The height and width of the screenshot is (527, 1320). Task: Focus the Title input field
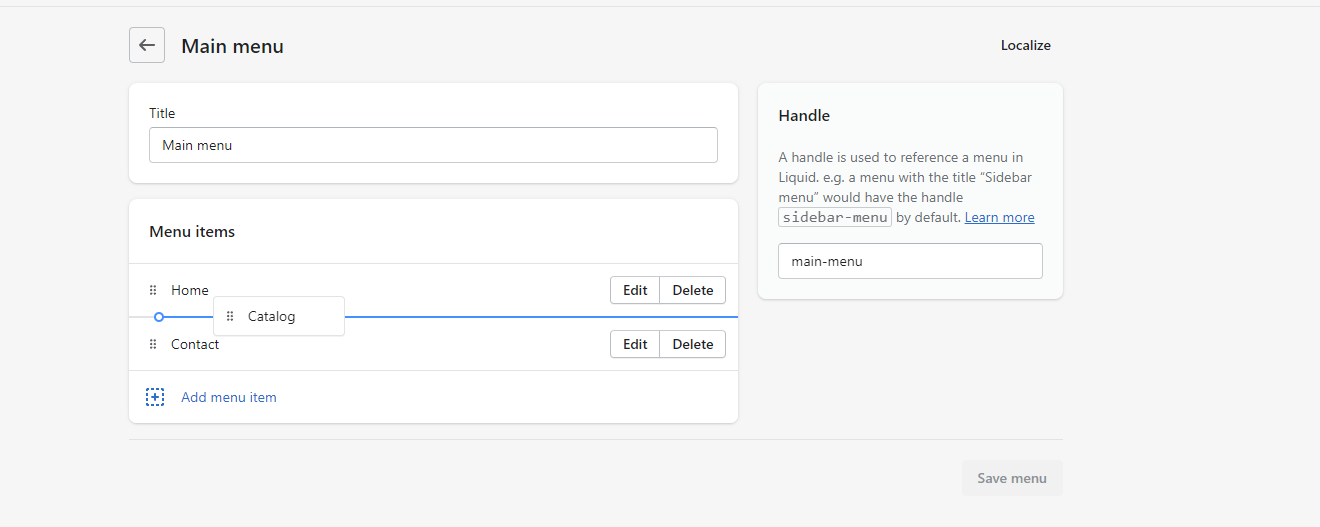pos(433,145)
